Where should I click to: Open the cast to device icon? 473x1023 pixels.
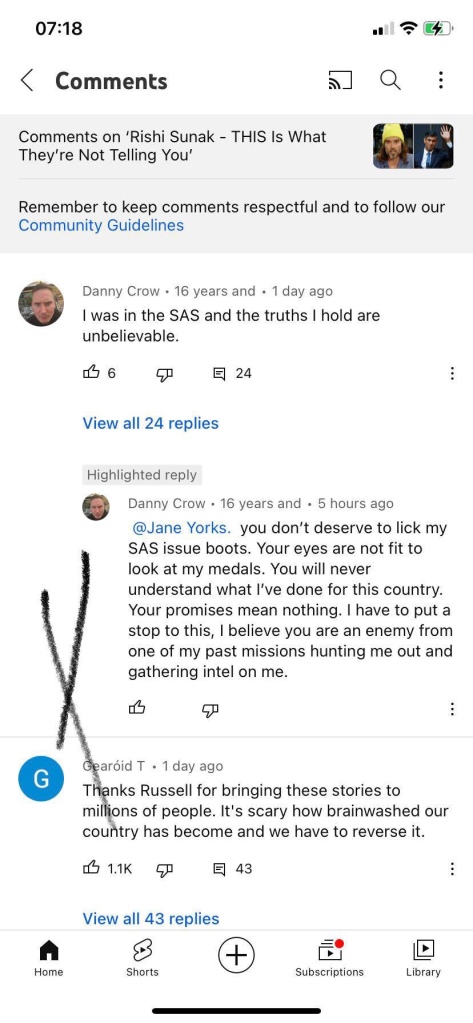[x=339, y=80]
